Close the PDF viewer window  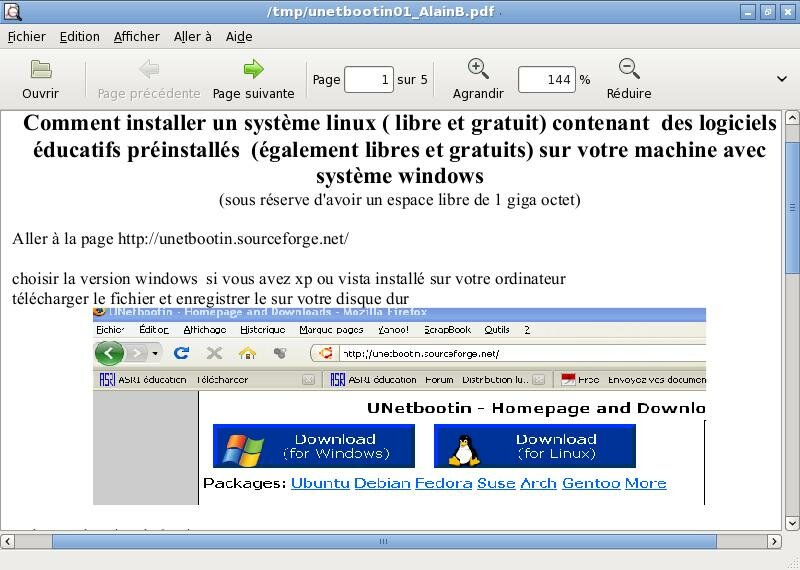pos(787,12)
